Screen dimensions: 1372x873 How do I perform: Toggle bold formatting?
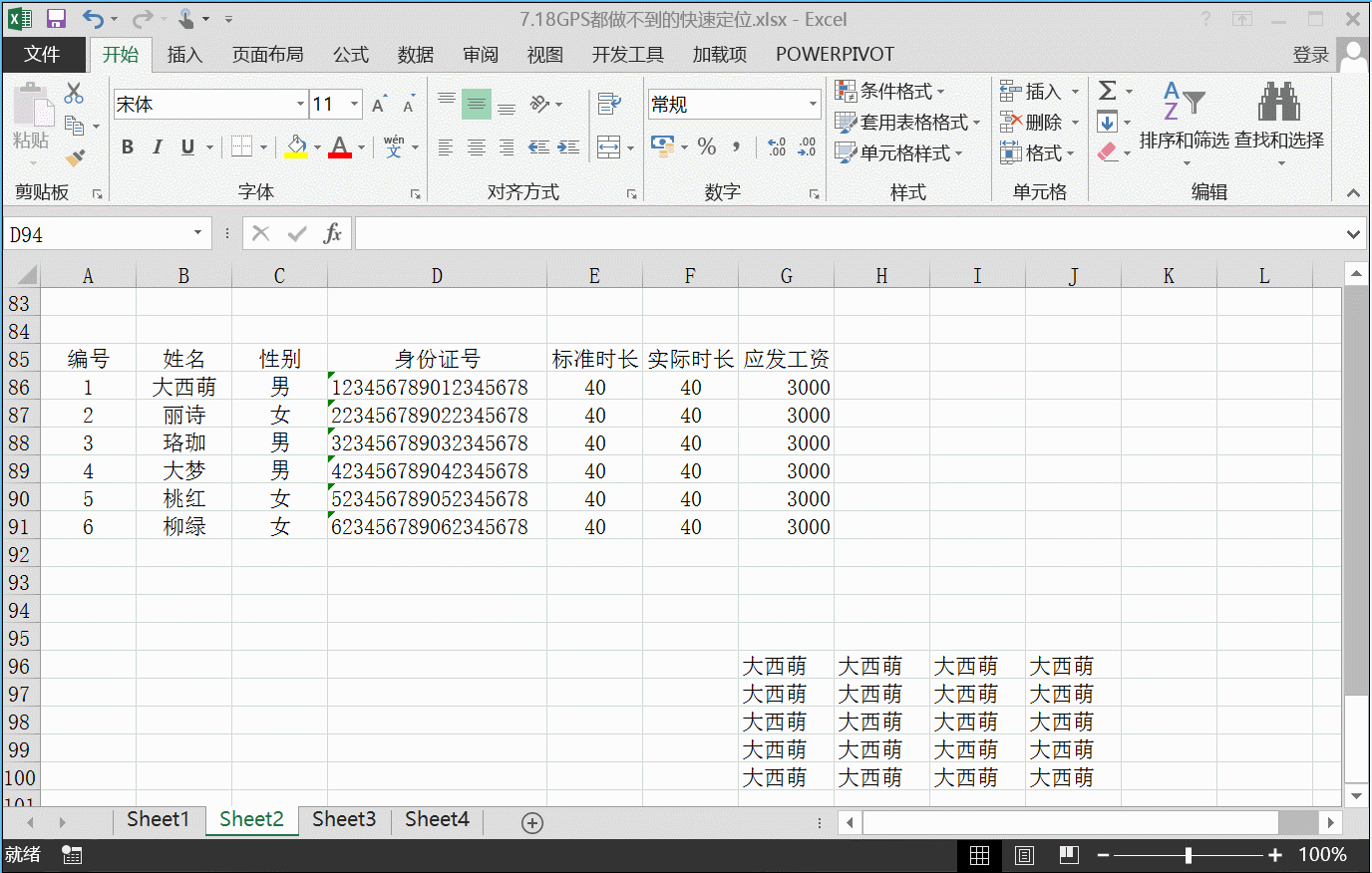127,146
